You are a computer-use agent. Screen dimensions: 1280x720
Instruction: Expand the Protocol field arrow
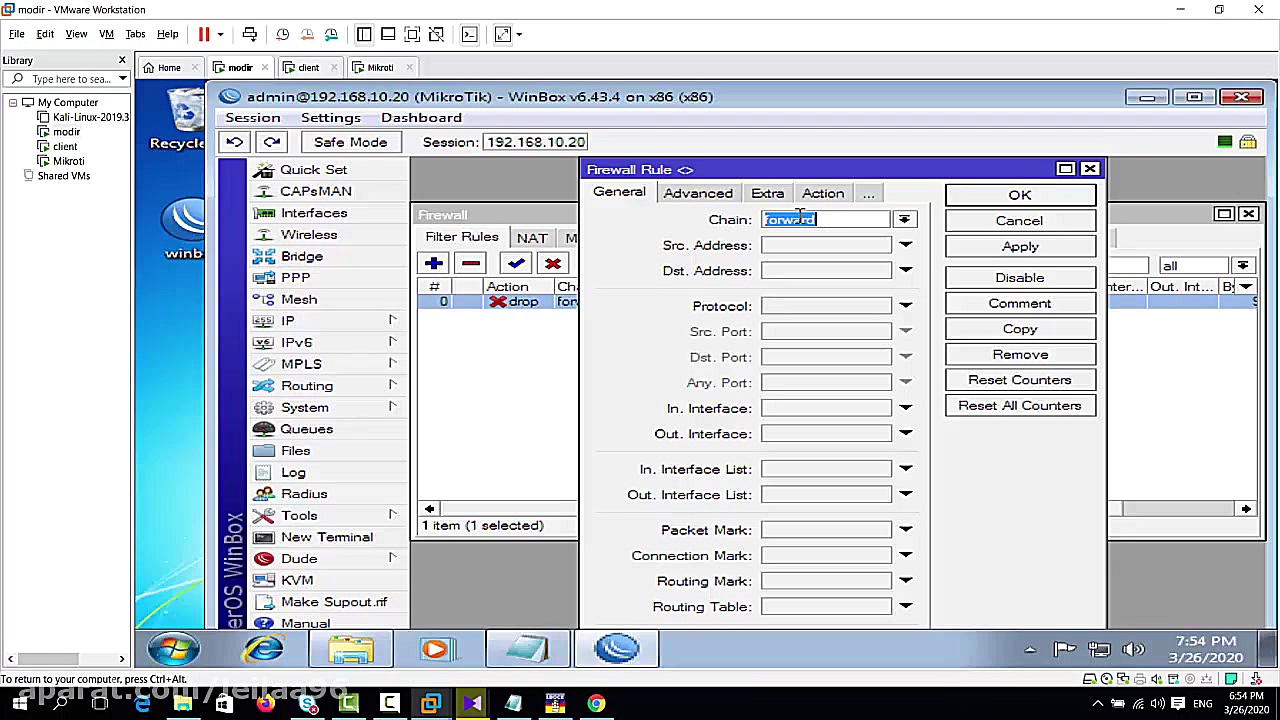coord(905,306)
